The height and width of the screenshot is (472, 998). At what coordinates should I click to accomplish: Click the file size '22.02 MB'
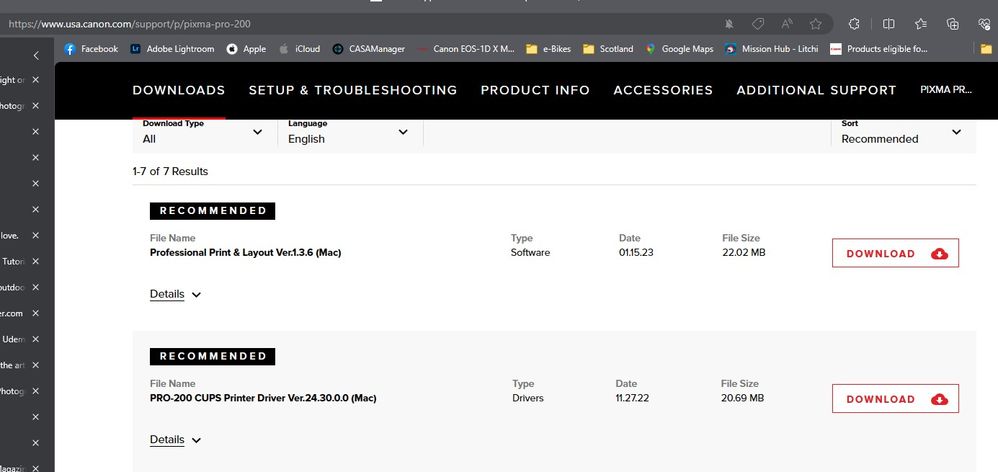pyautogui.click(x=743, y=253)
